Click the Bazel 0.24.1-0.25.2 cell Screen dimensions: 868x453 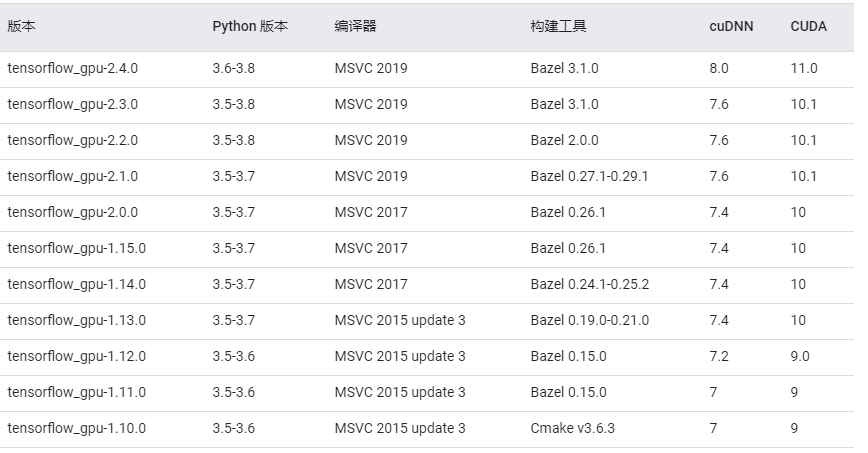(x=590, y=284)
